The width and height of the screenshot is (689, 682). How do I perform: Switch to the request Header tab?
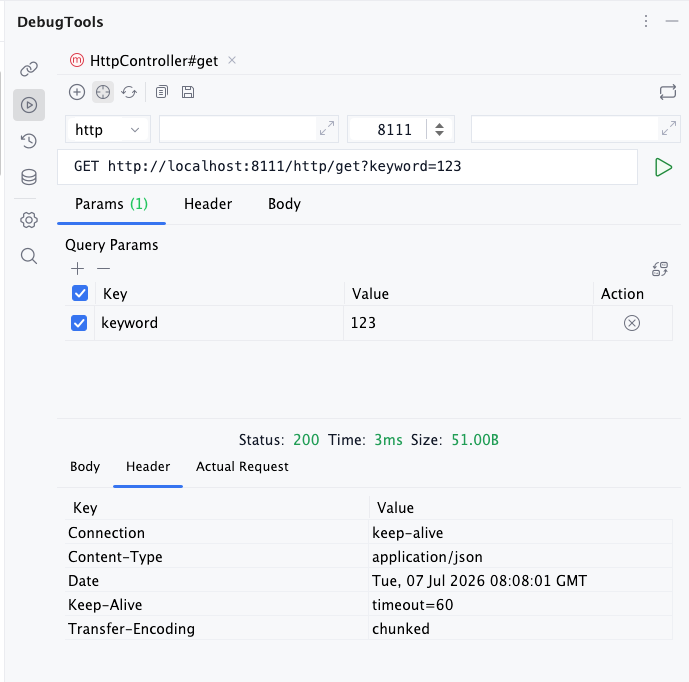pyautogui.click(x=208, y=204)
